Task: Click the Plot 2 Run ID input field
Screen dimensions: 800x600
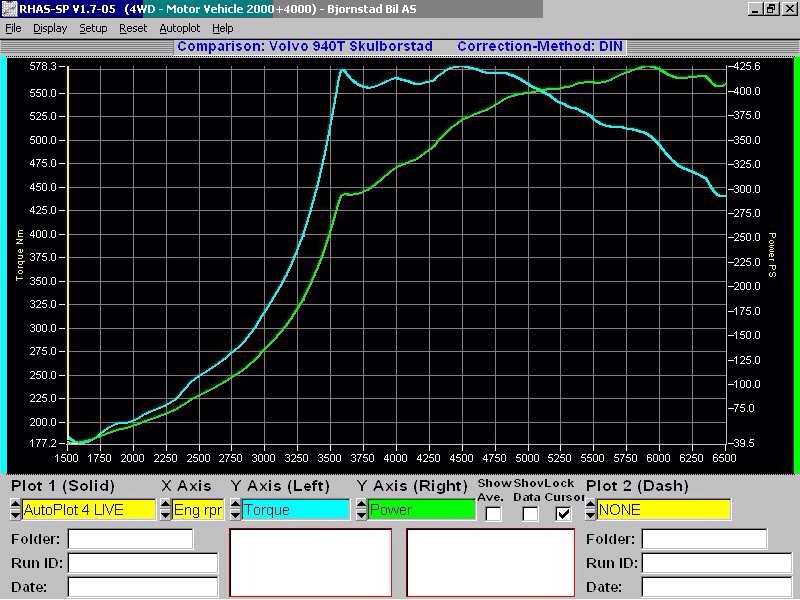Action: tap(717, 563)
